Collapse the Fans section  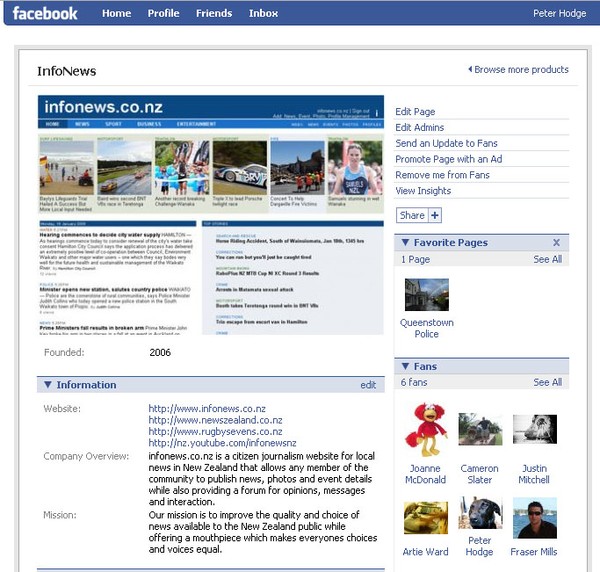403,366
